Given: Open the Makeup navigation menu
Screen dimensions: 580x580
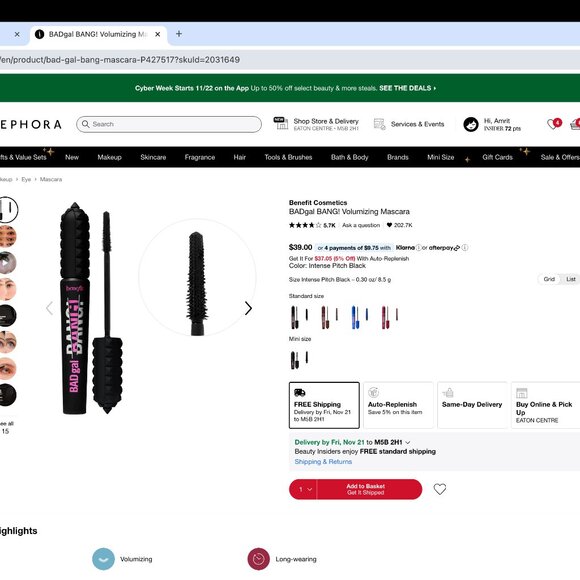Looking at the screenshot, I should pyautogui.click(x=109, y=157).
